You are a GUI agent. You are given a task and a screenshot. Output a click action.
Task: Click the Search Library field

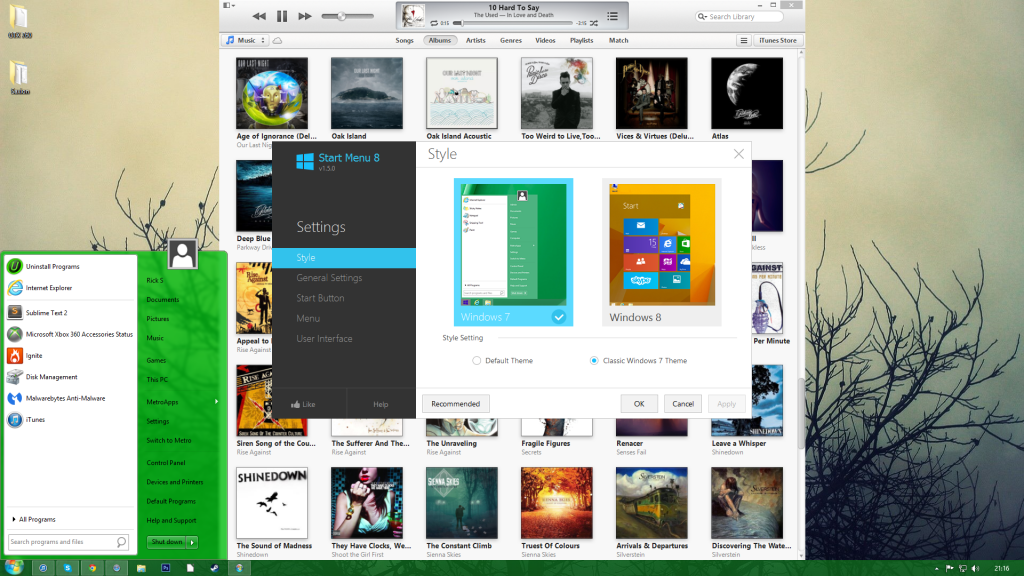point(739,16)
